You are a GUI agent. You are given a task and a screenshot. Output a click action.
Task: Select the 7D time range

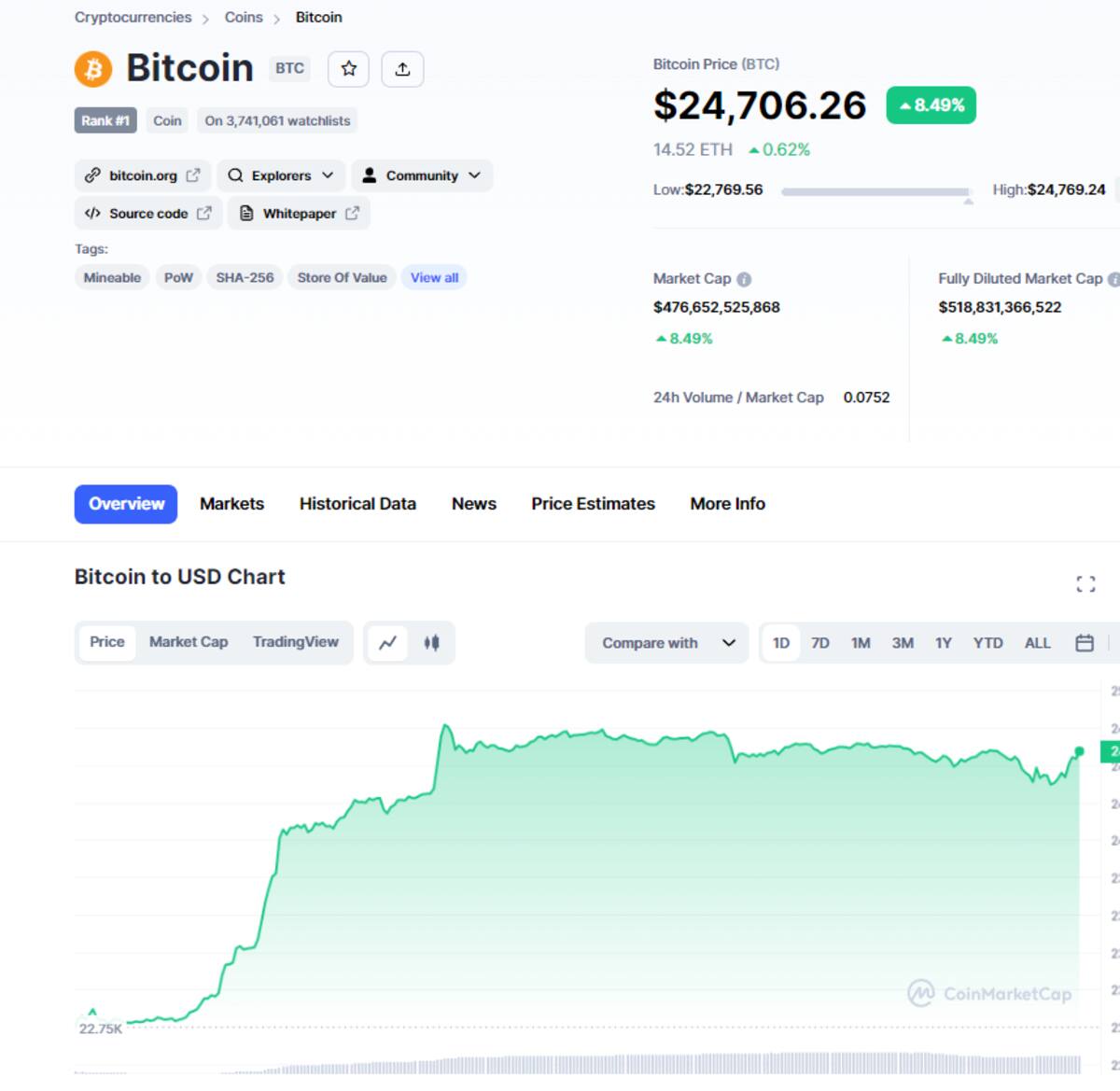(819, 643)
